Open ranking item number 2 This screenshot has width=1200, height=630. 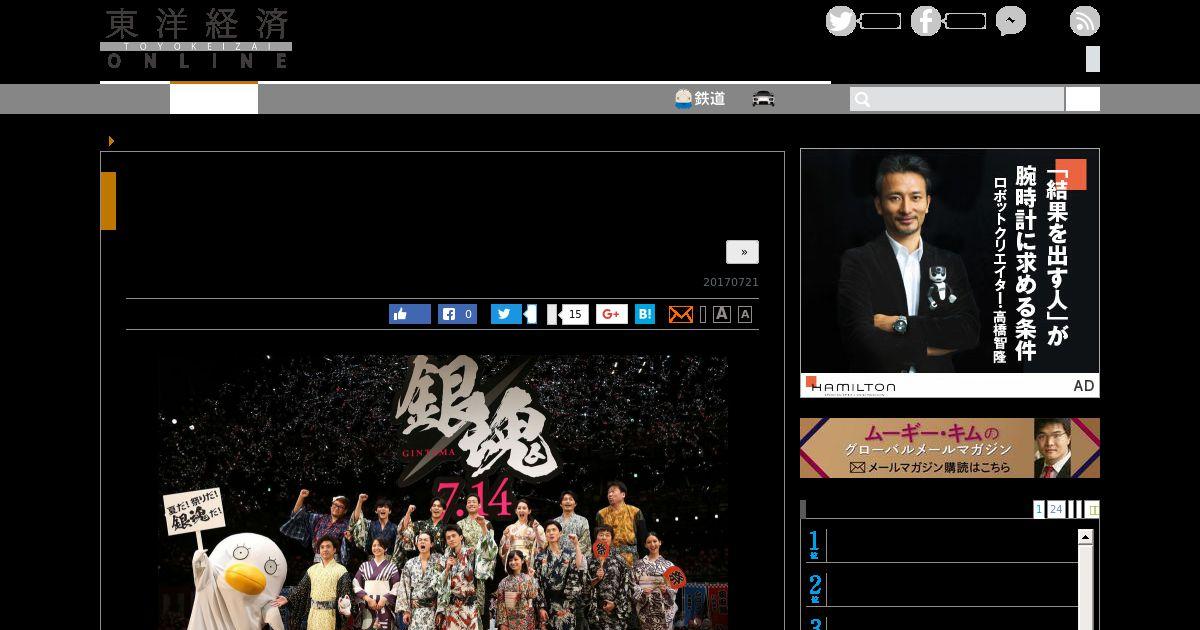(x=942, y=589)
